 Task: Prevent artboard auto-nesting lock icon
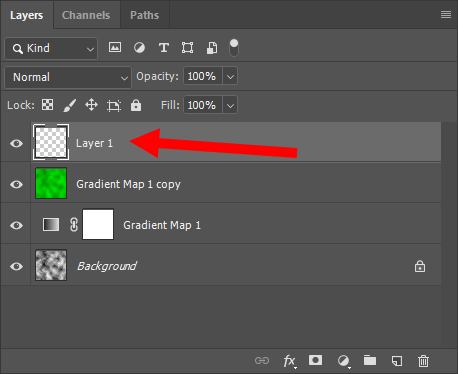(114, 106)
